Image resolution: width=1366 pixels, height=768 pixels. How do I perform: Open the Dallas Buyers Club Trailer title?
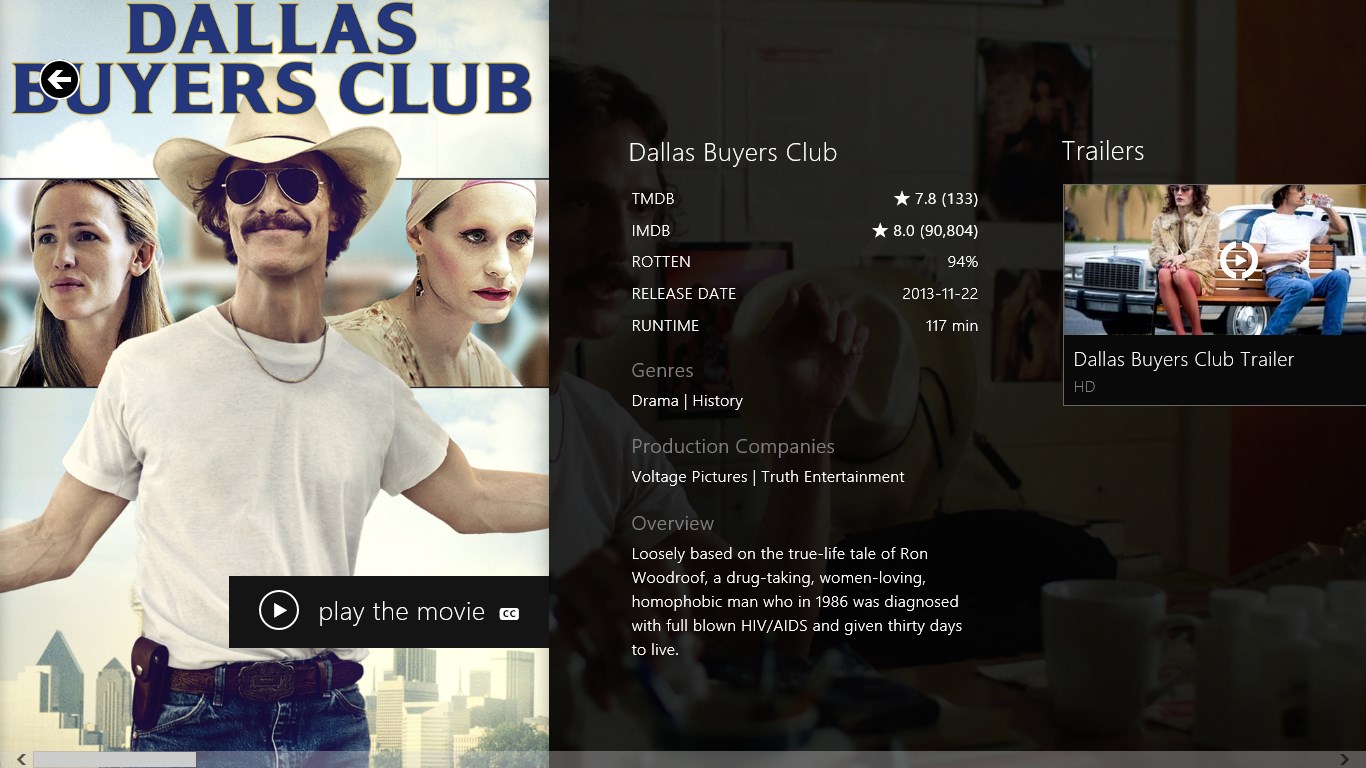(x=1184, y=359)
